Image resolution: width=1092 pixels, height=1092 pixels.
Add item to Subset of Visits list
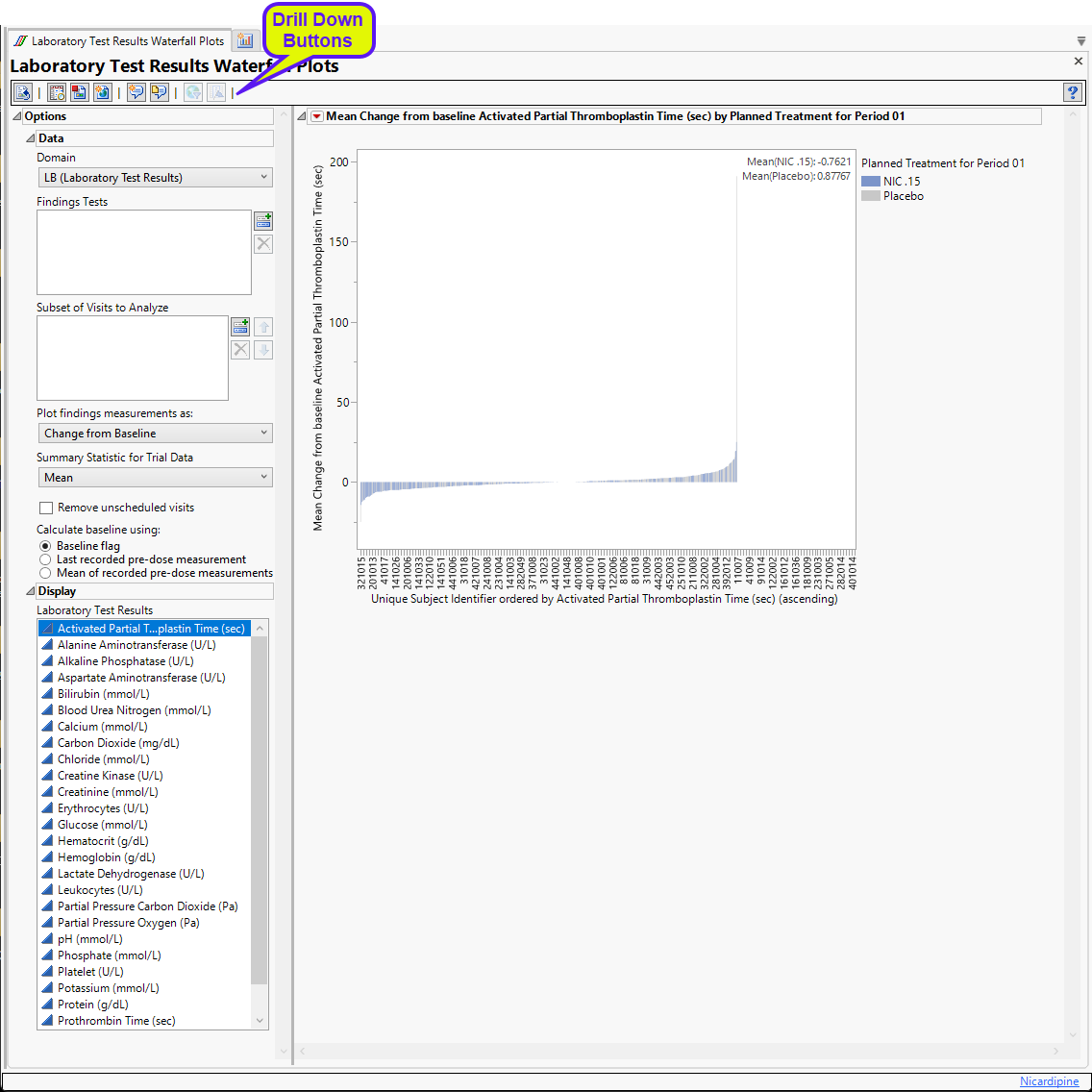(x=240, y=327)
